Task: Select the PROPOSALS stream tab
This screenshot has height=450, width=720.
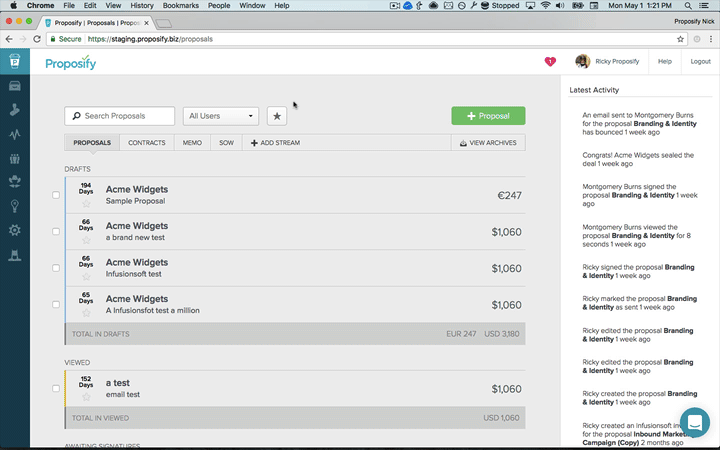Action: (x=92, y=143)
